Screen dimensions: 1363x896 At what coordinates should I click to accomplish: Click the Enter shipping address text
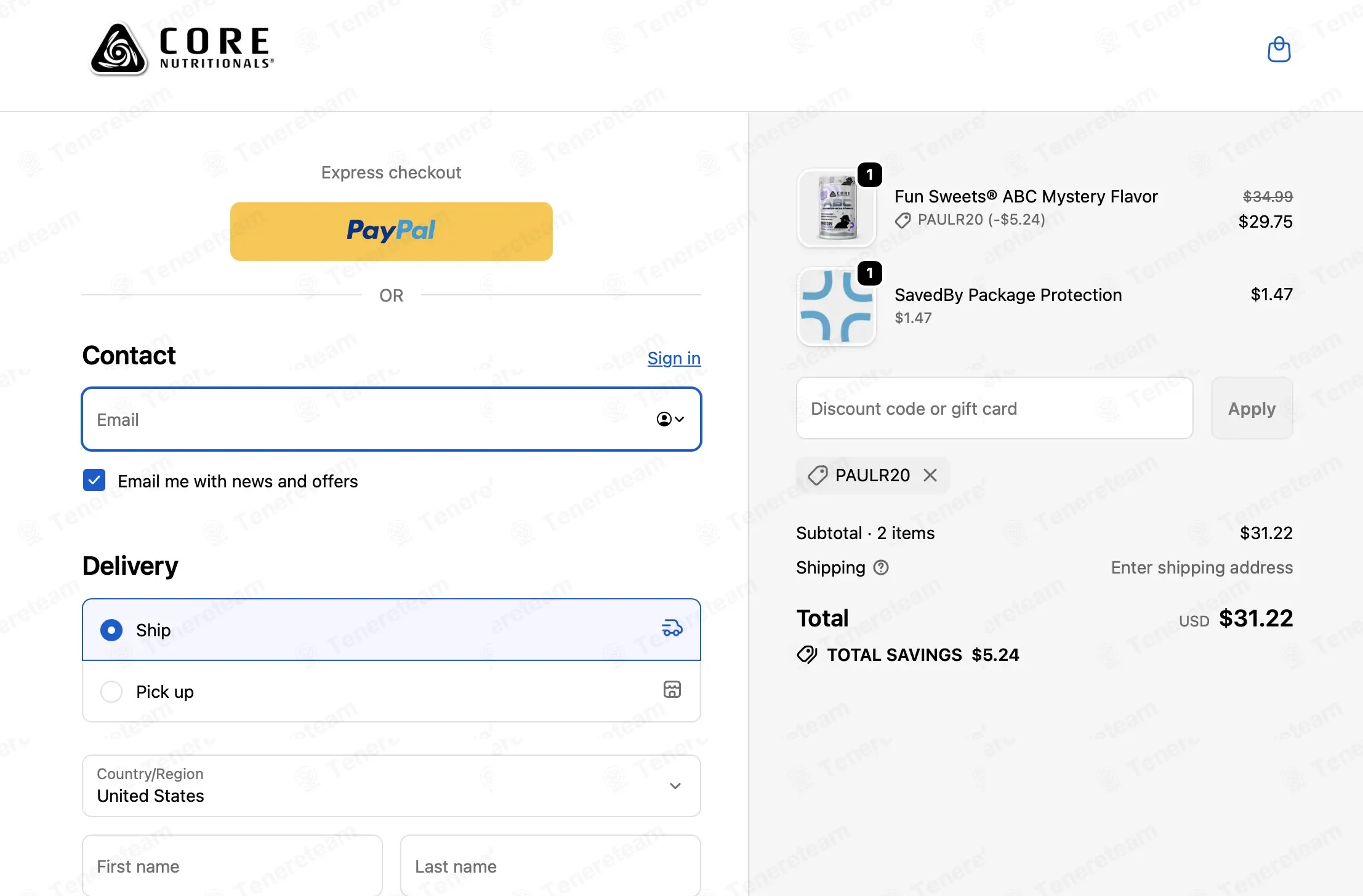click(x=1202, y=567)
